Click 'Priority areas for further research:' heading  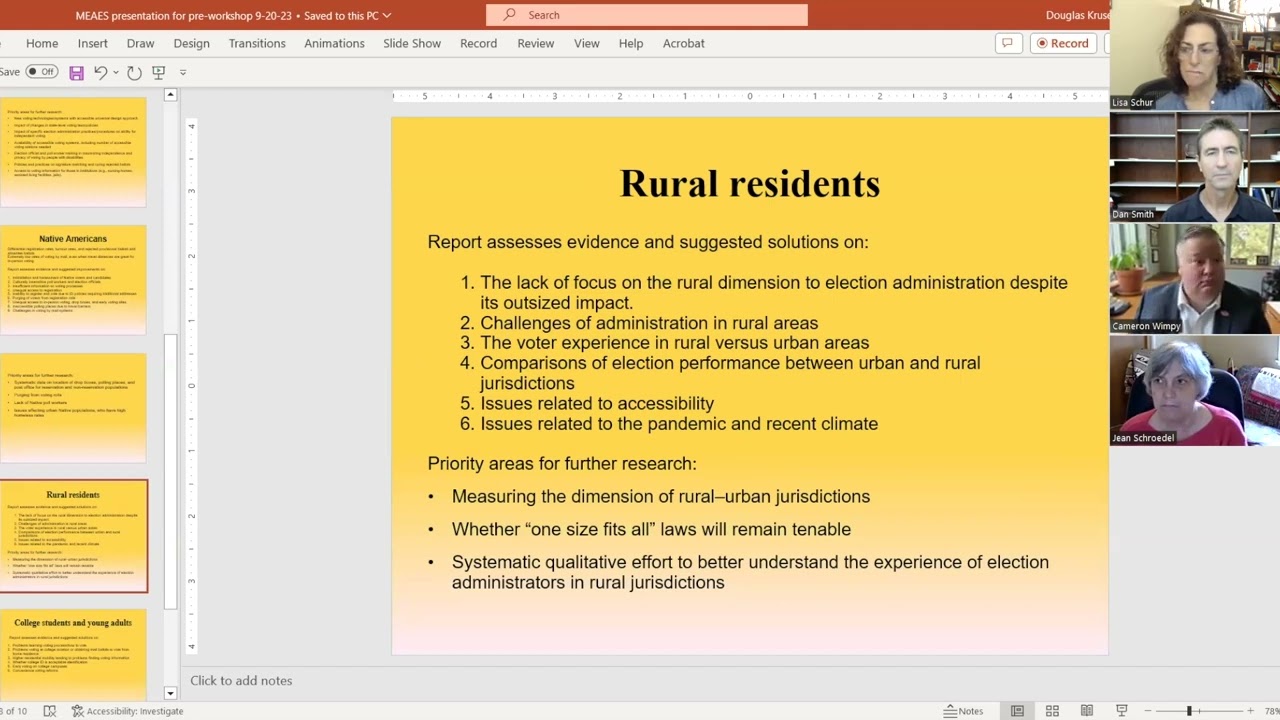[x=562, y=464]
